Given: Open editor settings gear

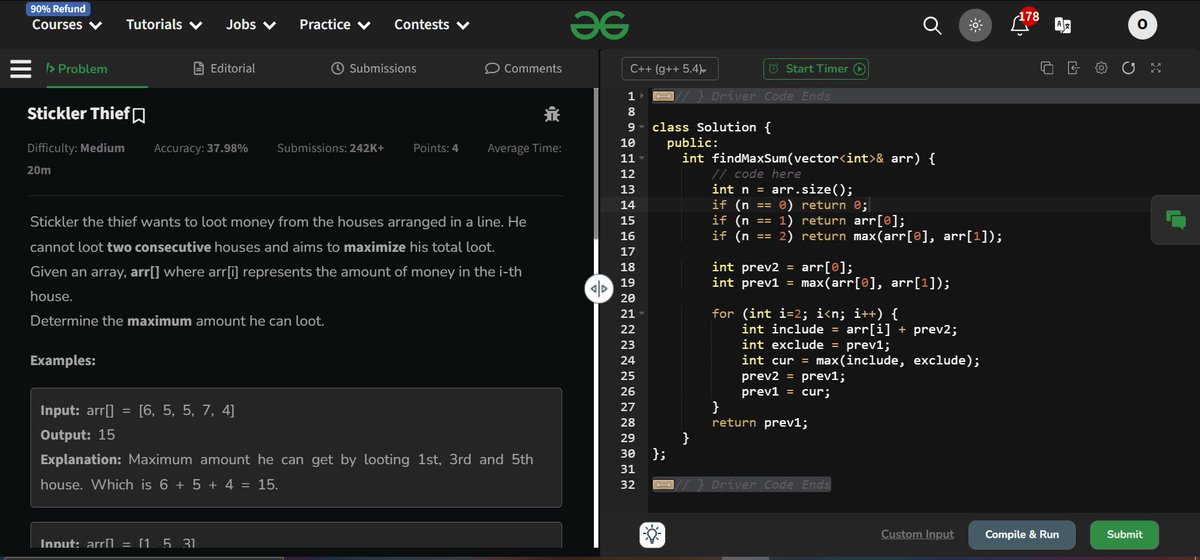Looking at the screenshot, I should point(1101,68).
